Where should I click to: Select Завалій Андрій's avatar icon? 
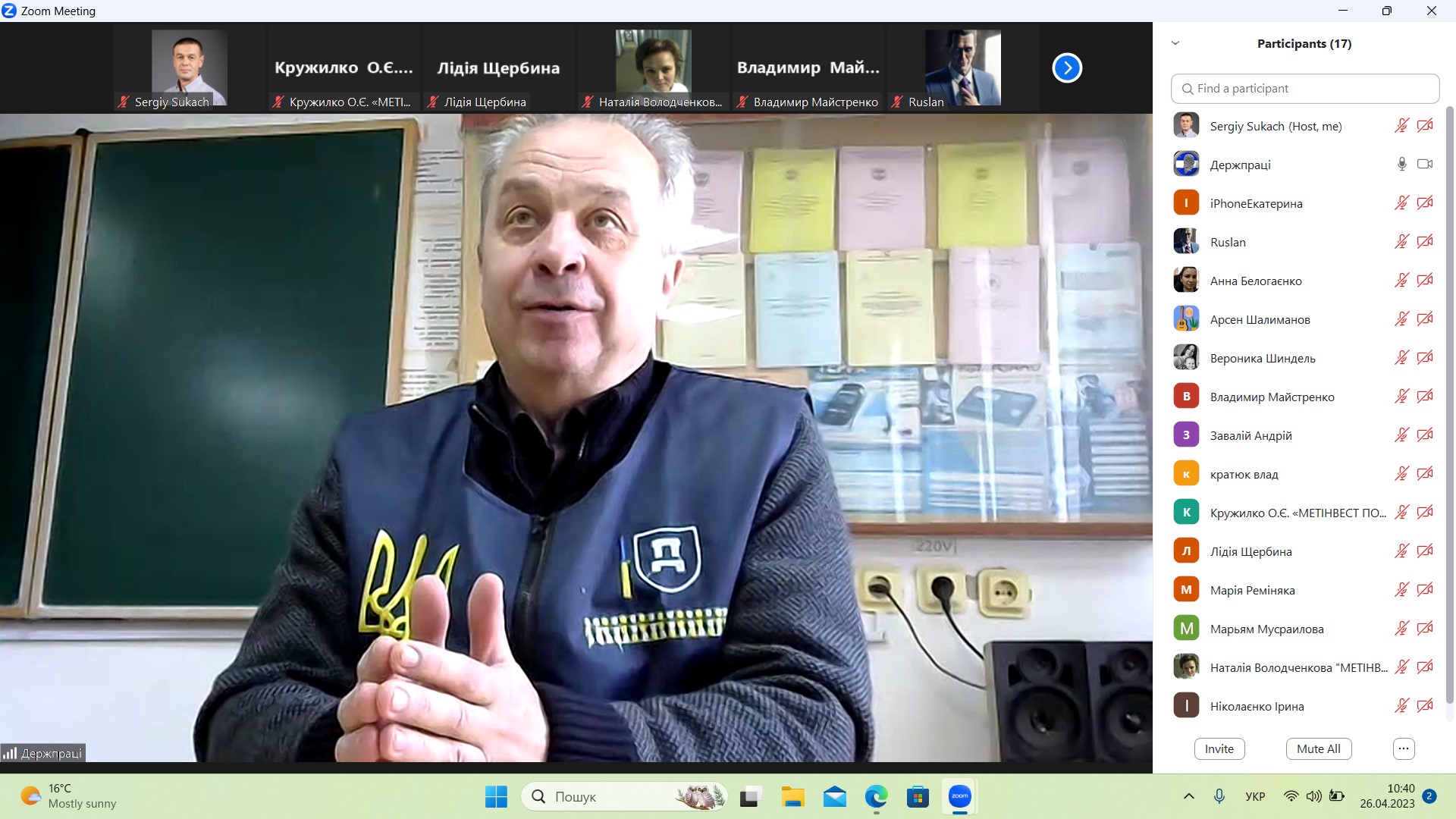(x=1186, y=435)
